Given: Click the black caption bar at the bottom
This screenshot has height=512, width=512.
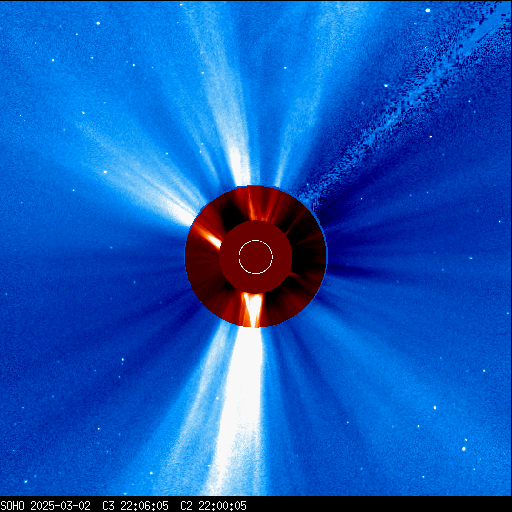Looking at the screenshot, I should click(x=256, y=505).
